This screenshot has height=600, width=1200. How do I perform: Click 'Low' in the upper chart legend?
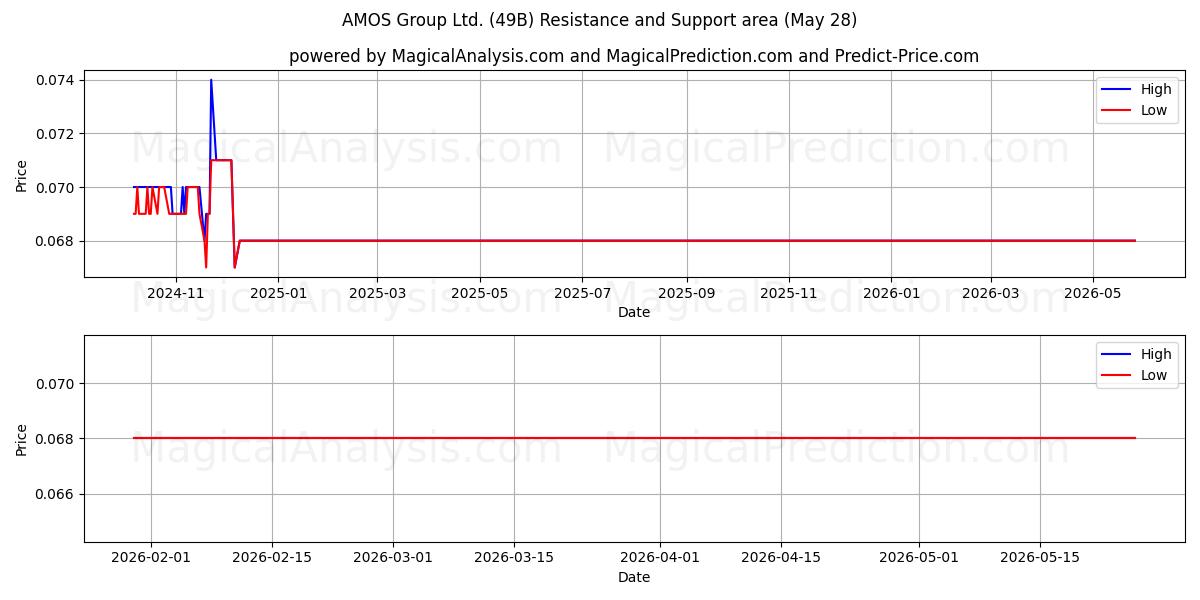[1154, 110]
